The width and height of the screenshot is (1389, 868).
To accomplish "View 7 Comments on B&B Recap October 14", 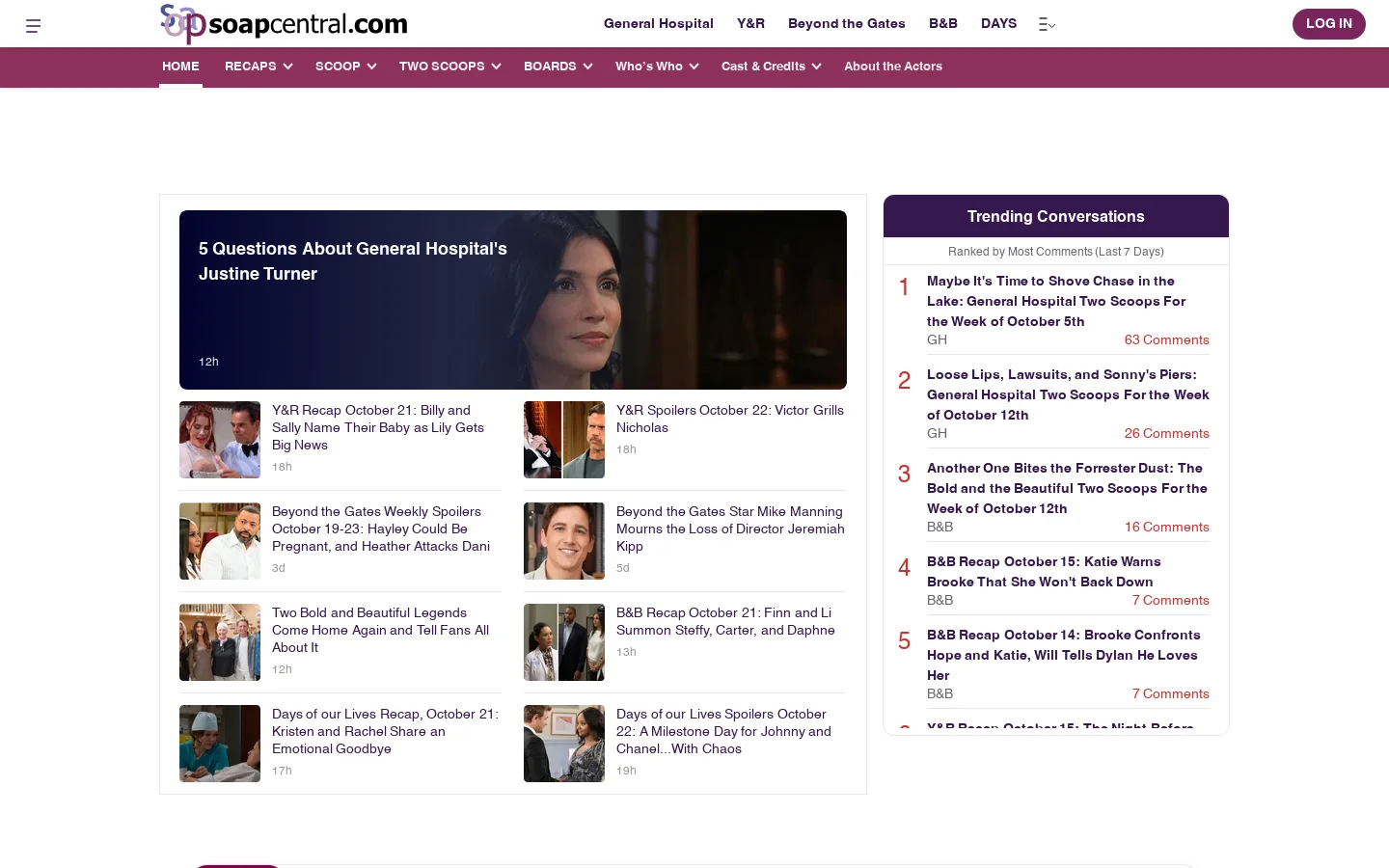I will click(x=1170, y=693).
